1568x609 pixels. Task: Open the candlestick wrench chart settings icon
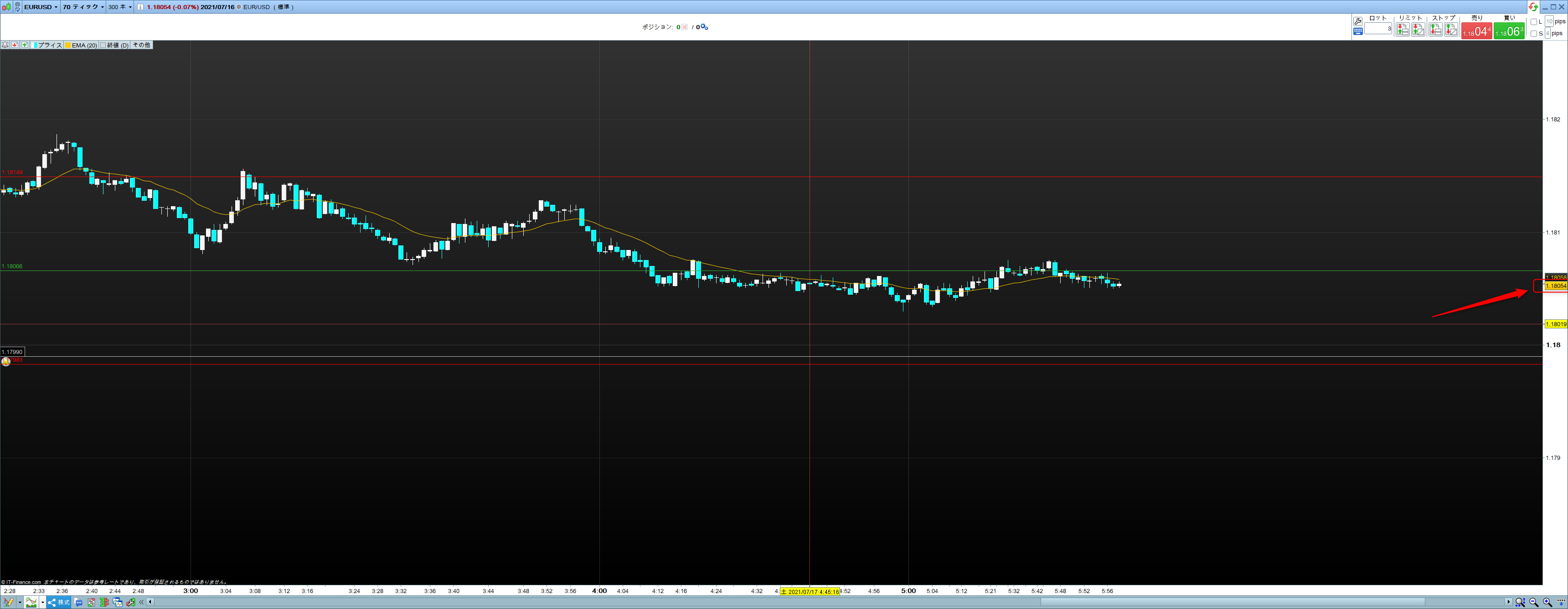[130, 602]
